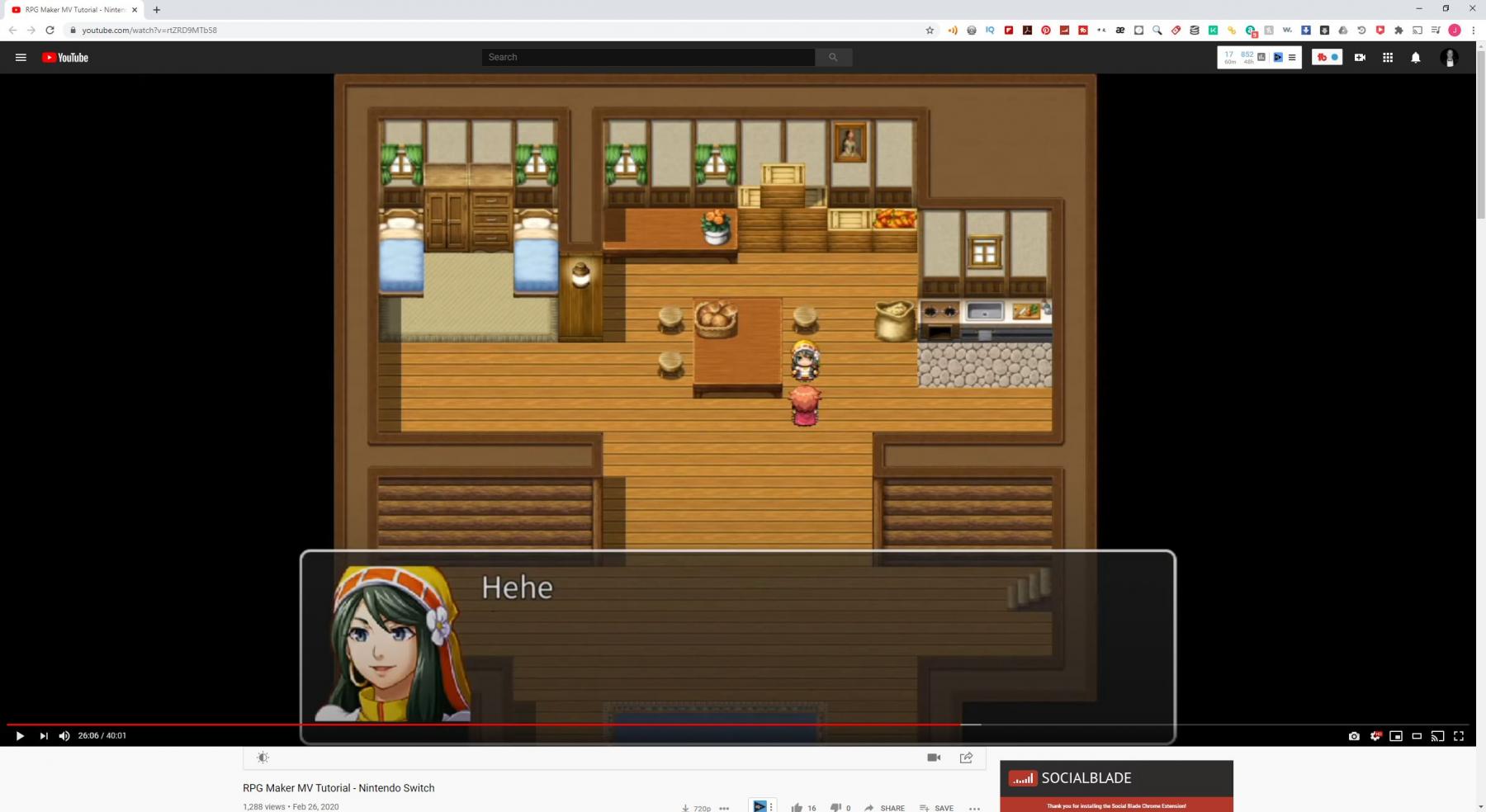
Task: Enable miniplayer mode
Action: point(1396,736)
